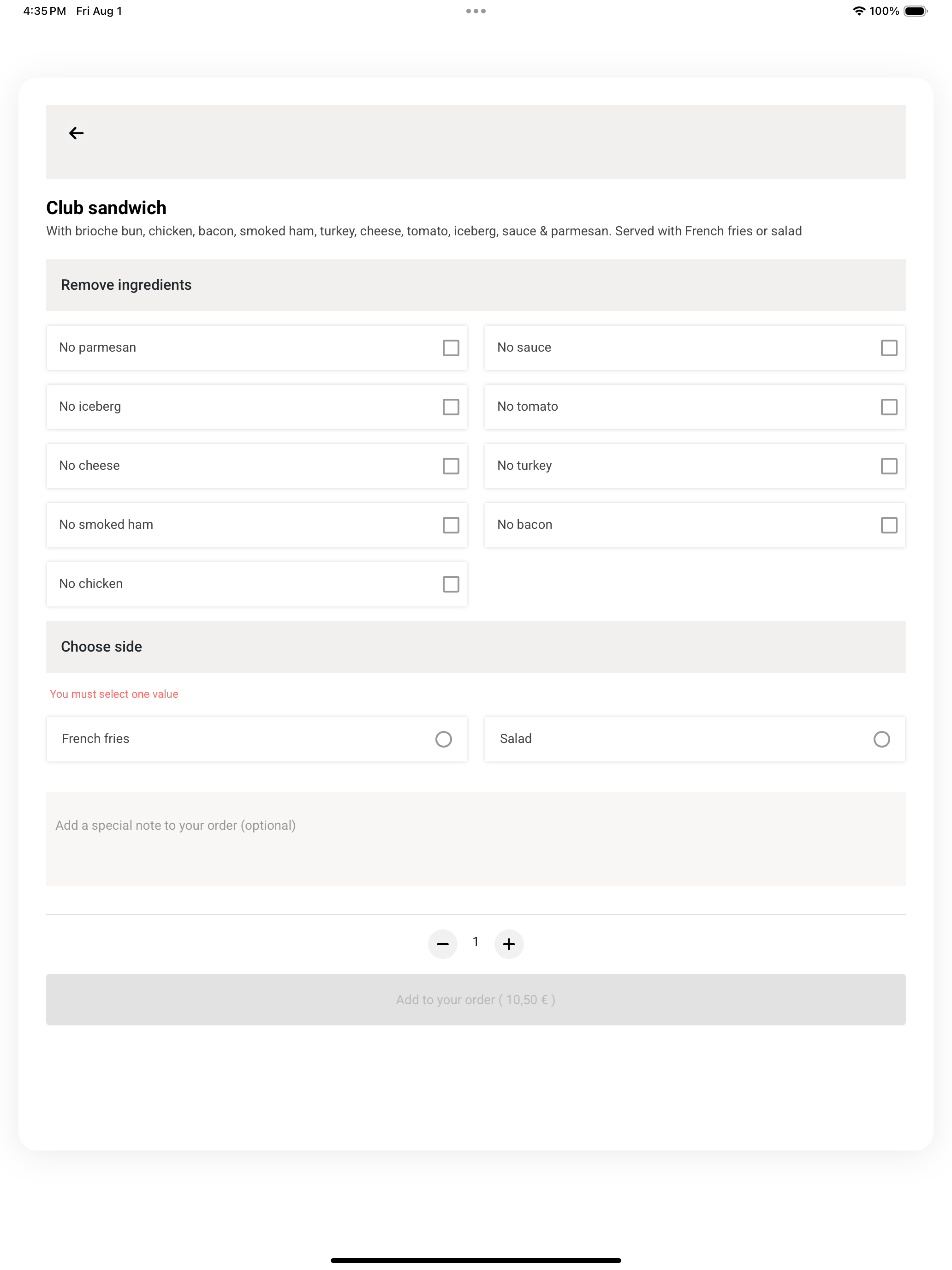Select the Salad radio button

click(x=881, y=739)
